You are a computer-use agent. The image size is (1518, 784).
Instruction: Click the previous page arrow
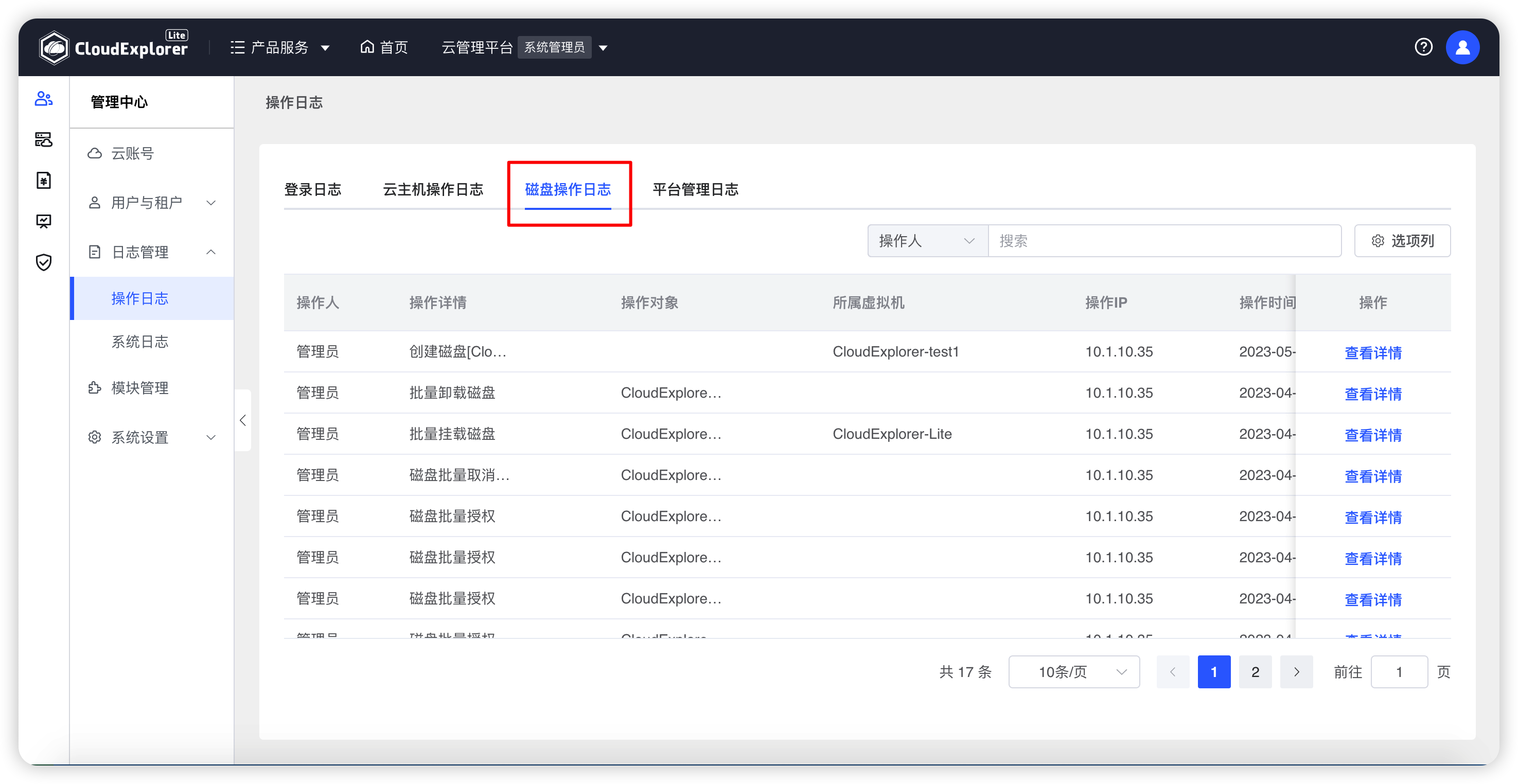pyautogui.click(x=1173, y=671)
